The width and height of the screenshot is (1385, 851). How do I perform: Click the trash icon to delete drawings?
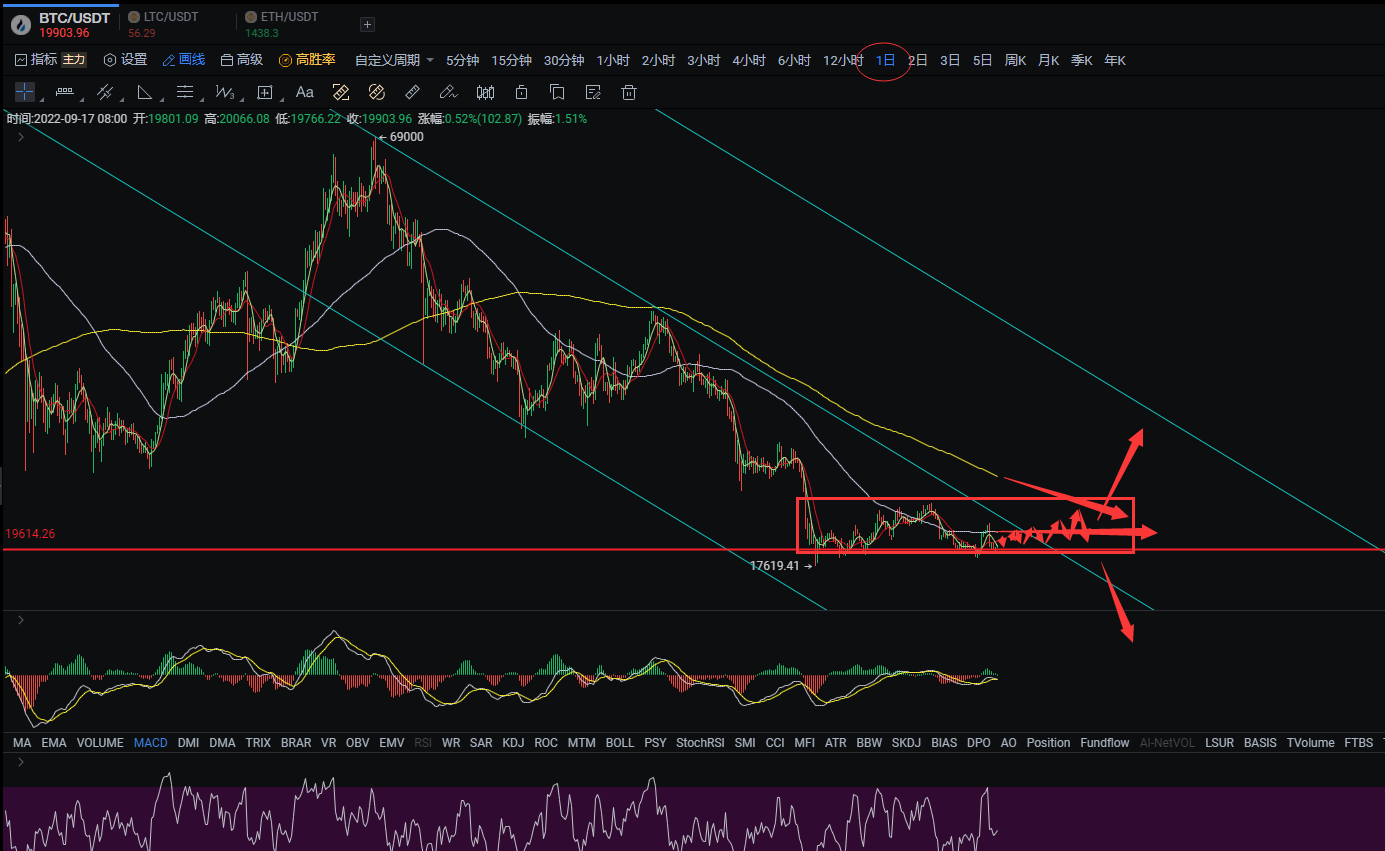tap(629, 93)
